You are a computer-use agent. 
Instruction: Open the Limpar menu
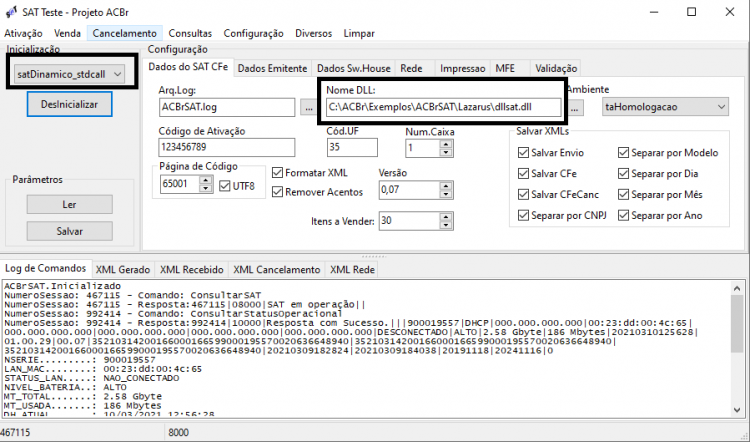pos(359,33)
